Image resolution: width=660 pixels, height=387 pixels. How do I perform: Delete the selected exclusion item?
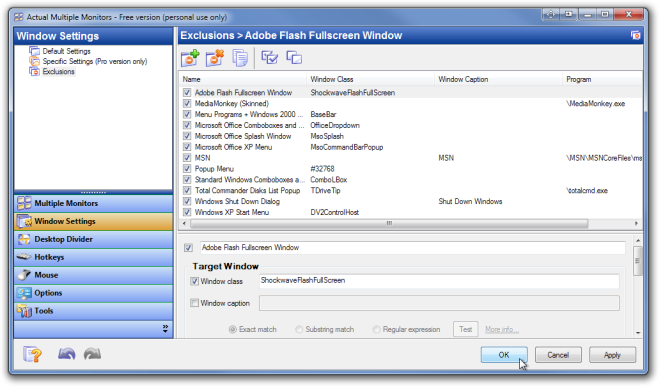215,58
